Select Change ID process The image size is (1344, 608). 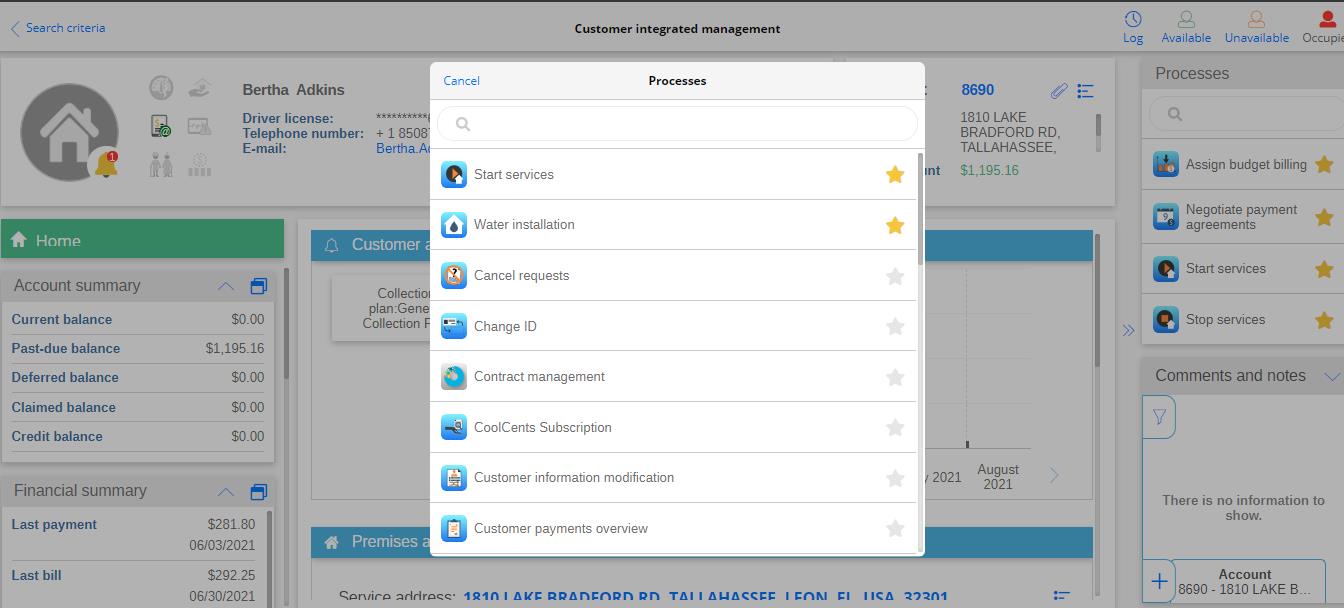point(673,326)
